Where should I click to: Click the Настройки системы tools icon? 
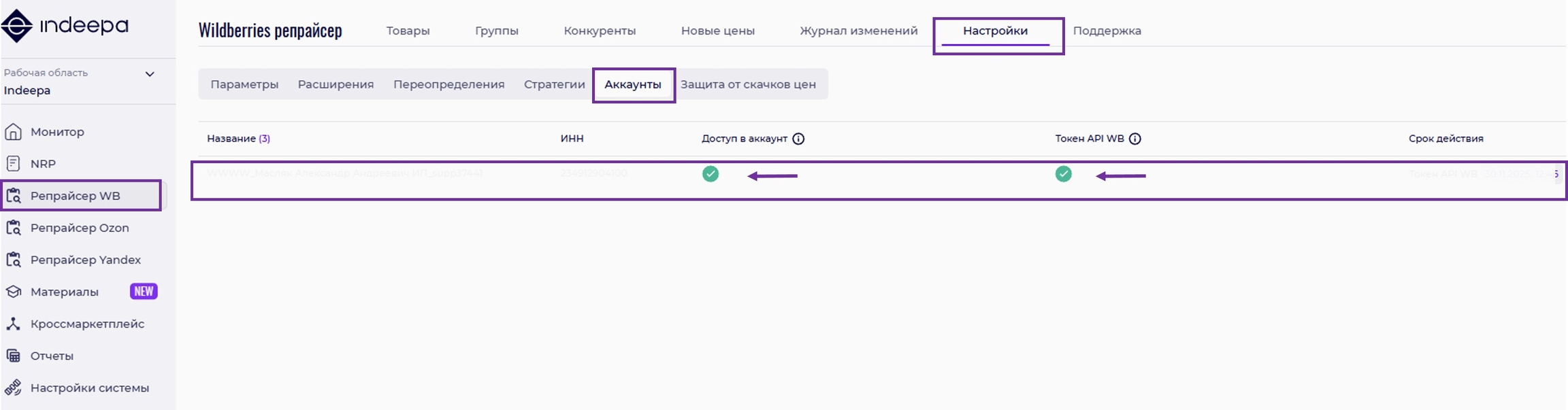(14, 388)
